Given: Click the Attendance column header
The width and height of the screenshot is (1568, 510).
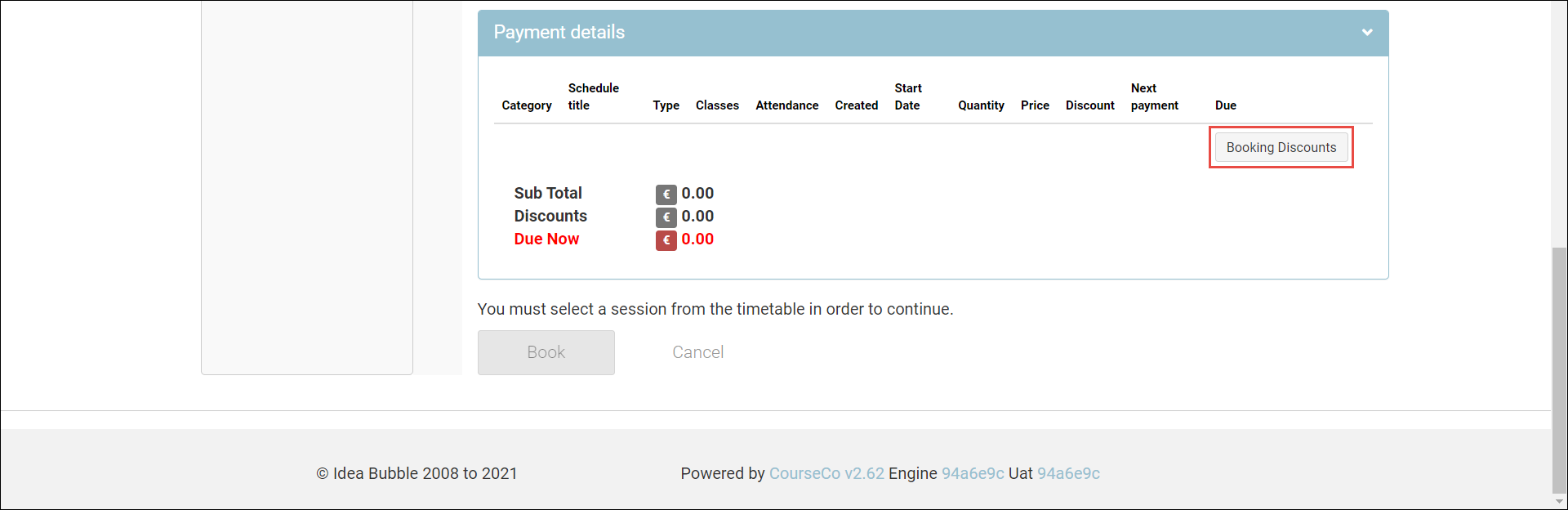Looking at the screenshot, I should click(x=786, y=105).
